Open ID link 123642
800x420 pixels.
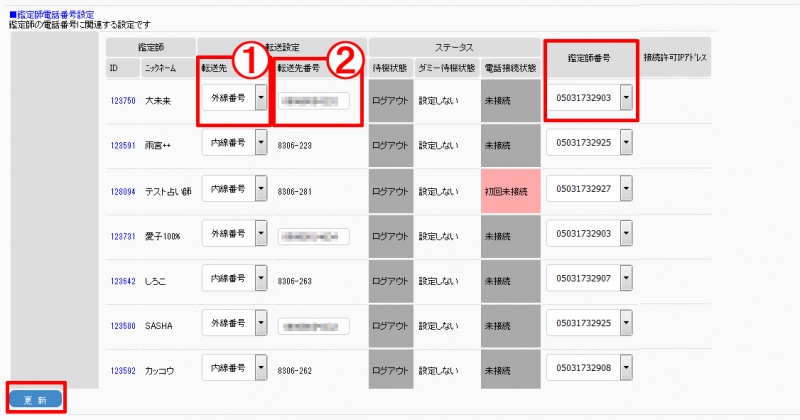click(x=121, y=281)
